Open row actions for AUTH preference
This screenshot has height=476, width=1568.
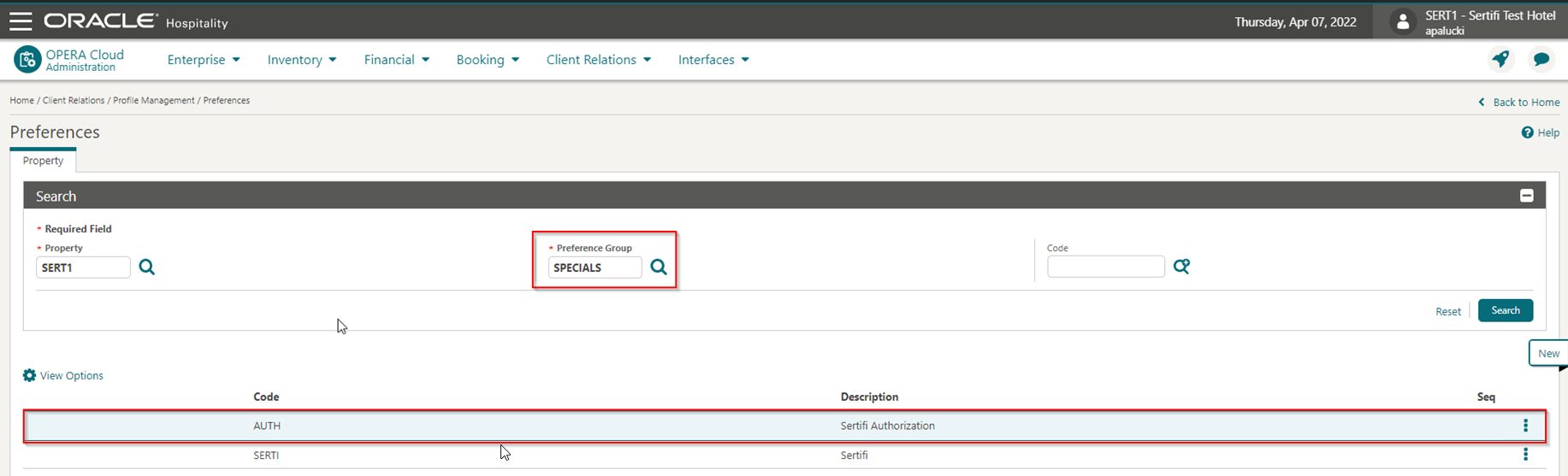(1525, 426)
